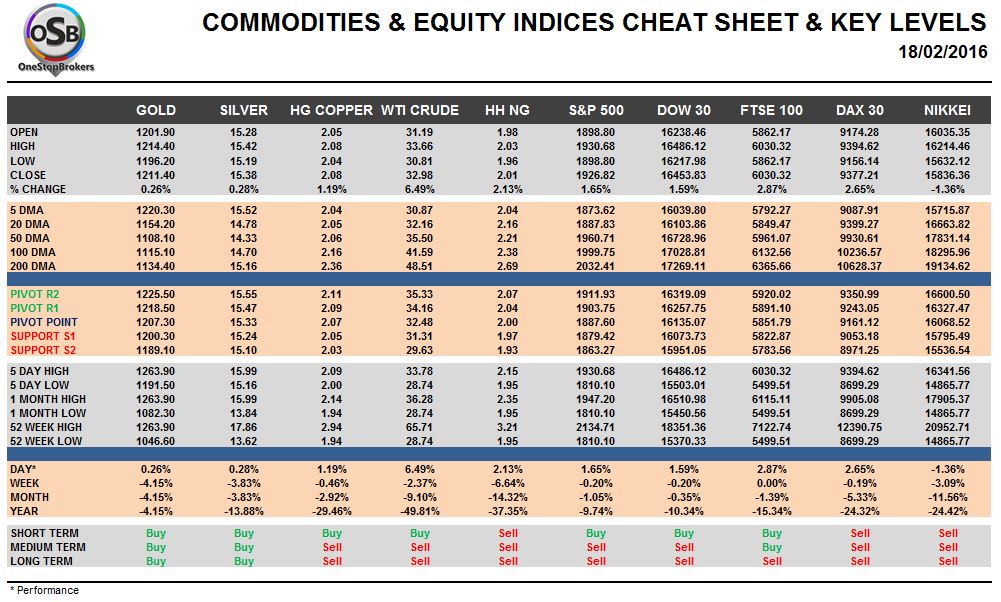Select the Gold OPEN value 1201.90
1001x602 pixels.
(156, 132)
